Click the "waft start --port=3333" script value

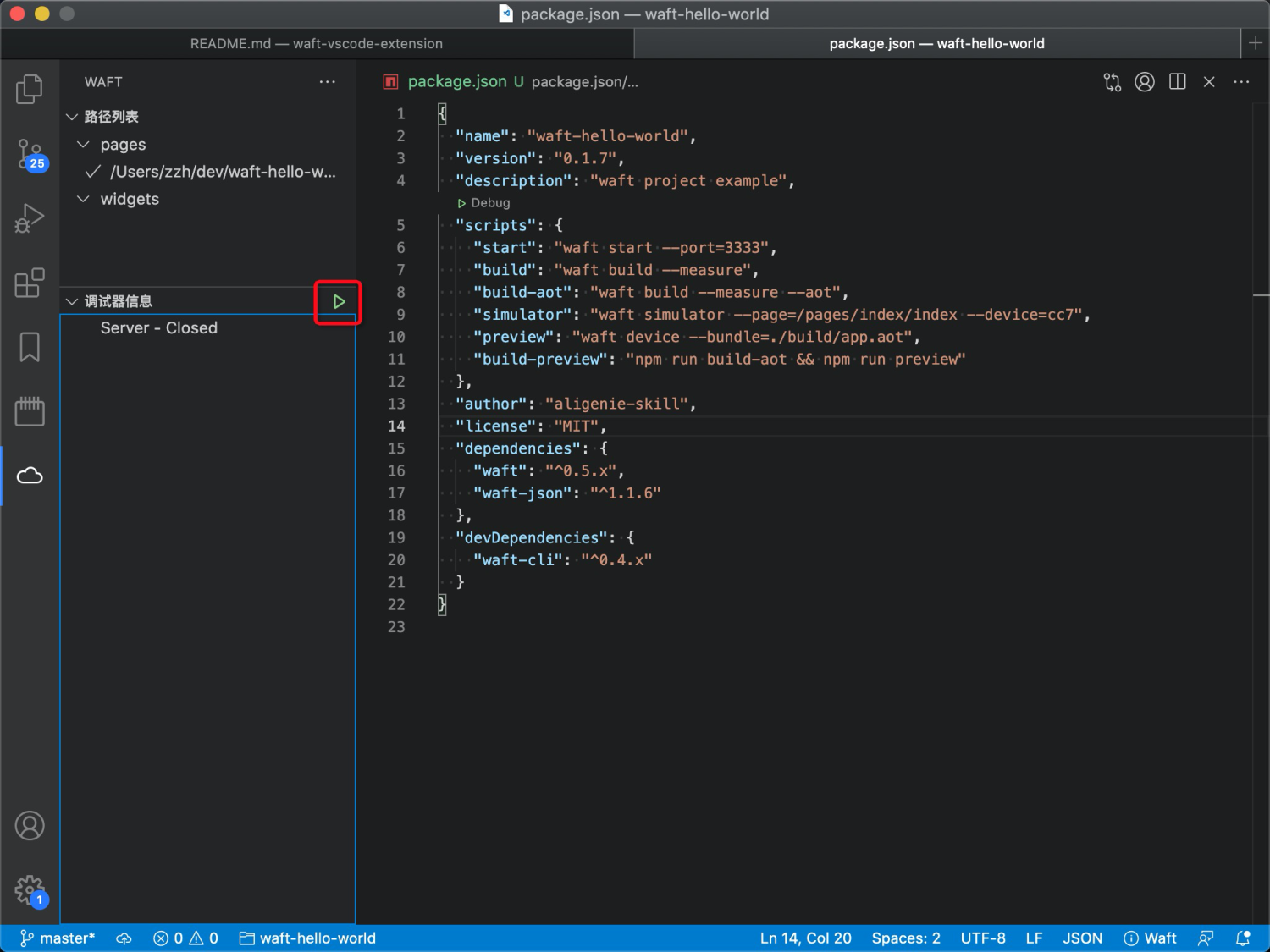pyautogui.click(x=661, y=248)
